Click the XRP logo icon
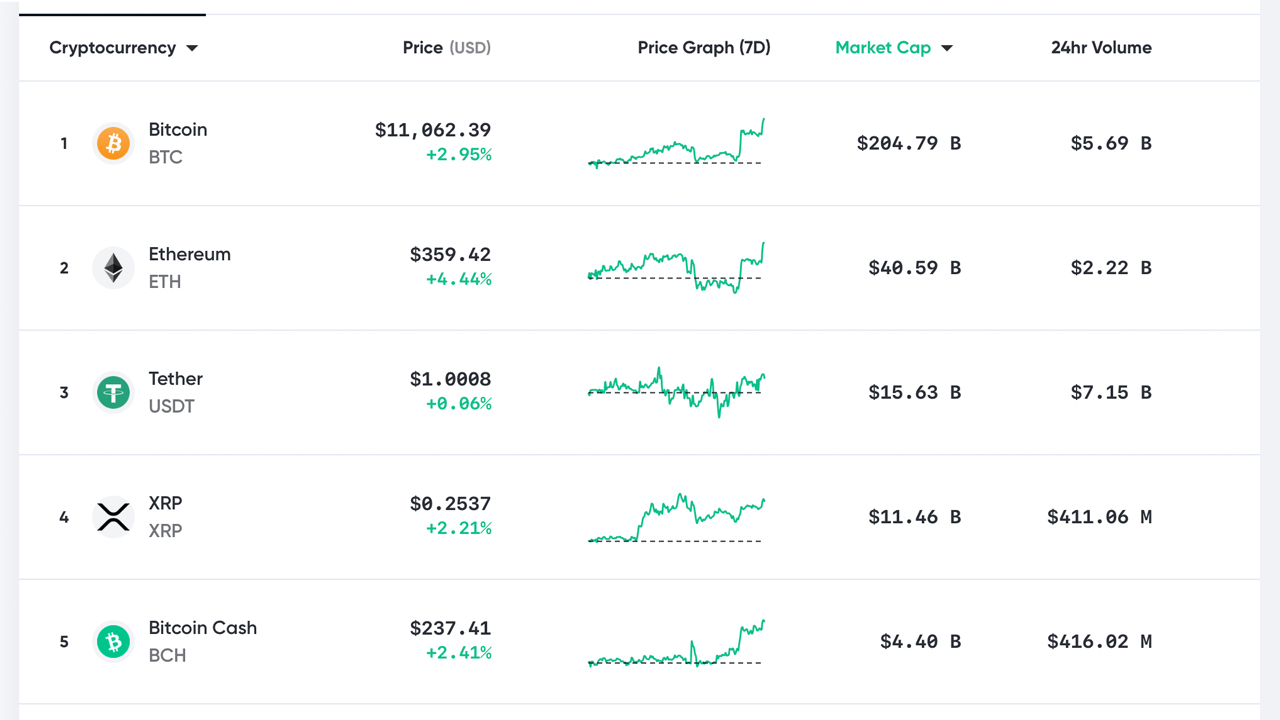The image size is (1280, 720). click(113, 517)
